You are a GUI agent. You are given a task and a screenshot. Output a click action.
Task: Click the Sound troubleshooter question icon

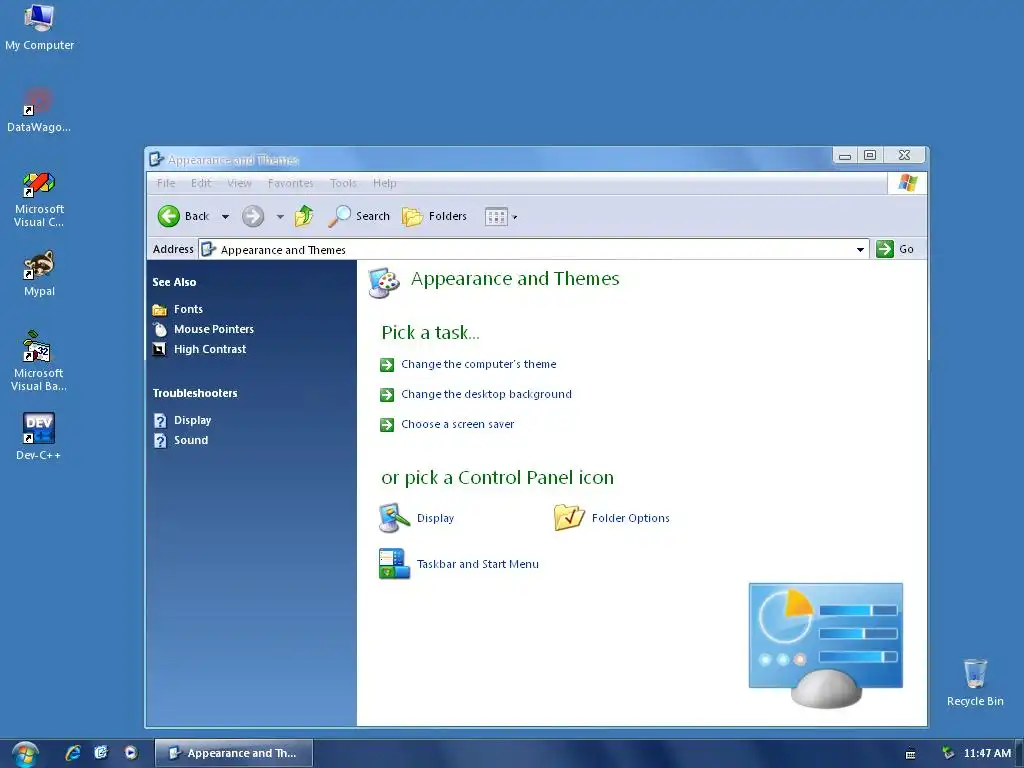click(x=160, y=441)
